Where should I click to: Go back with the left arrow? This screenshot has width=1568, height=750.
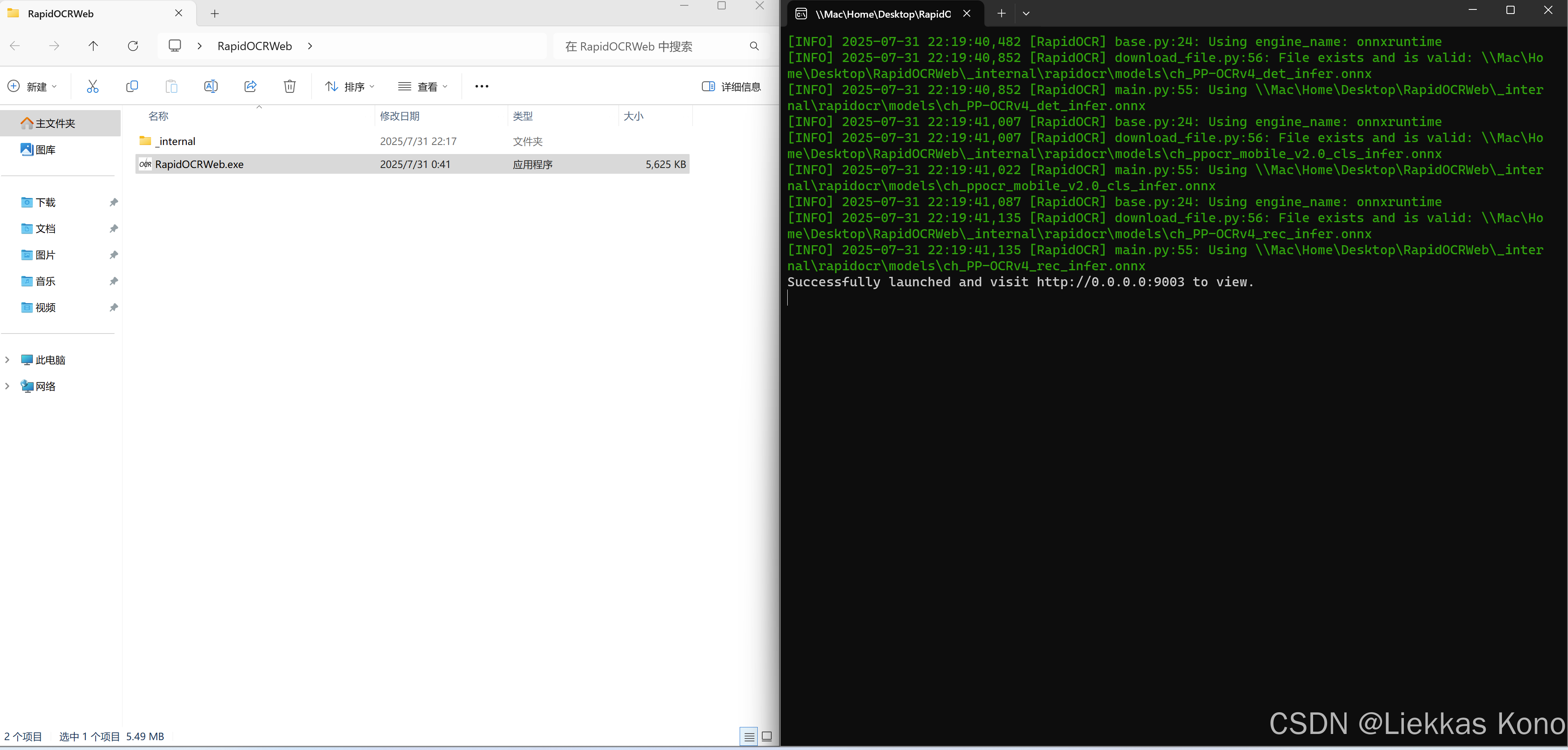pyautogui.click(x=15, y=46)
